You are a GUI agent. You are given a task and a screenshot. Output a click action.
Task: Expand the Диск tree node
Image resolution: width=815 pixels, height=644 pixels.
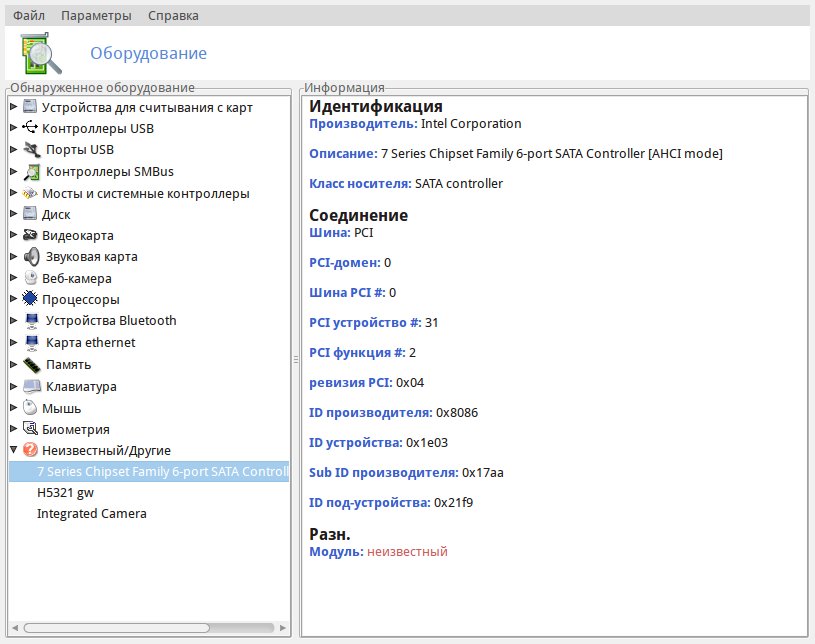[x=13, y=214]
